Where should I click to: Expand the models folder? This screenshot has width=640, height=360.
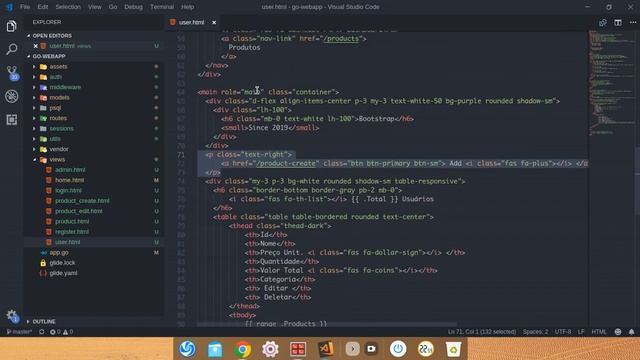click(x=59, y=98)
